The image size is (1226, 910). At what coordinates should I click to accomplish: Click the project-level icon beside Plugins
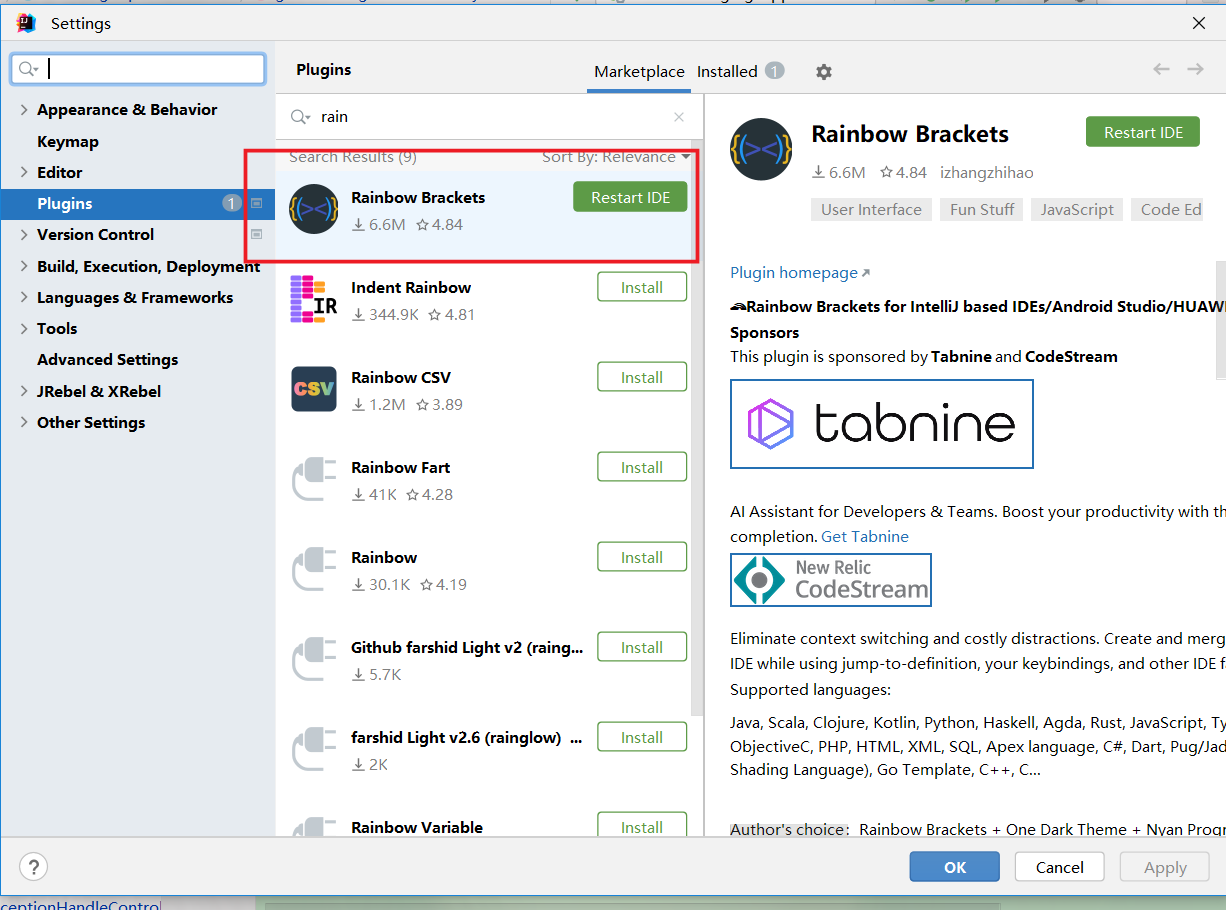coord(256,203)
